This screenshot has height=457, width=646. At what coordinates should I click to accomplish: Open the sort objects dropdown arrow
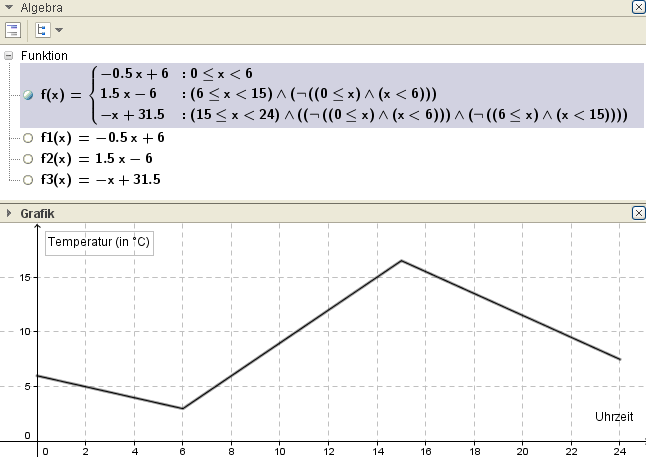coord(58,31)
